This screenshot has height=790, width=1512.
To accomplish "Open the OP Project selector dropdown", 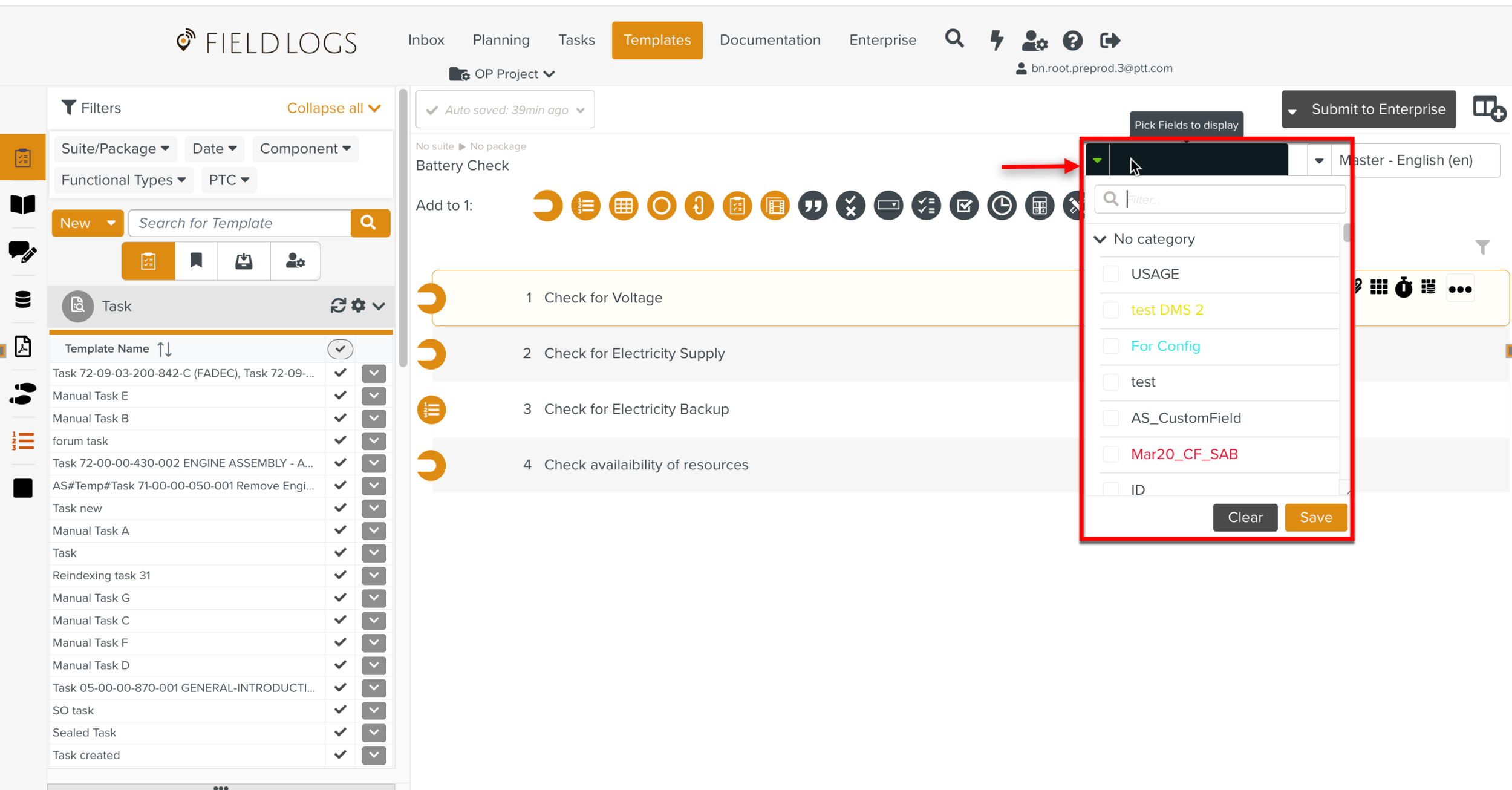I will pos(506,74).
